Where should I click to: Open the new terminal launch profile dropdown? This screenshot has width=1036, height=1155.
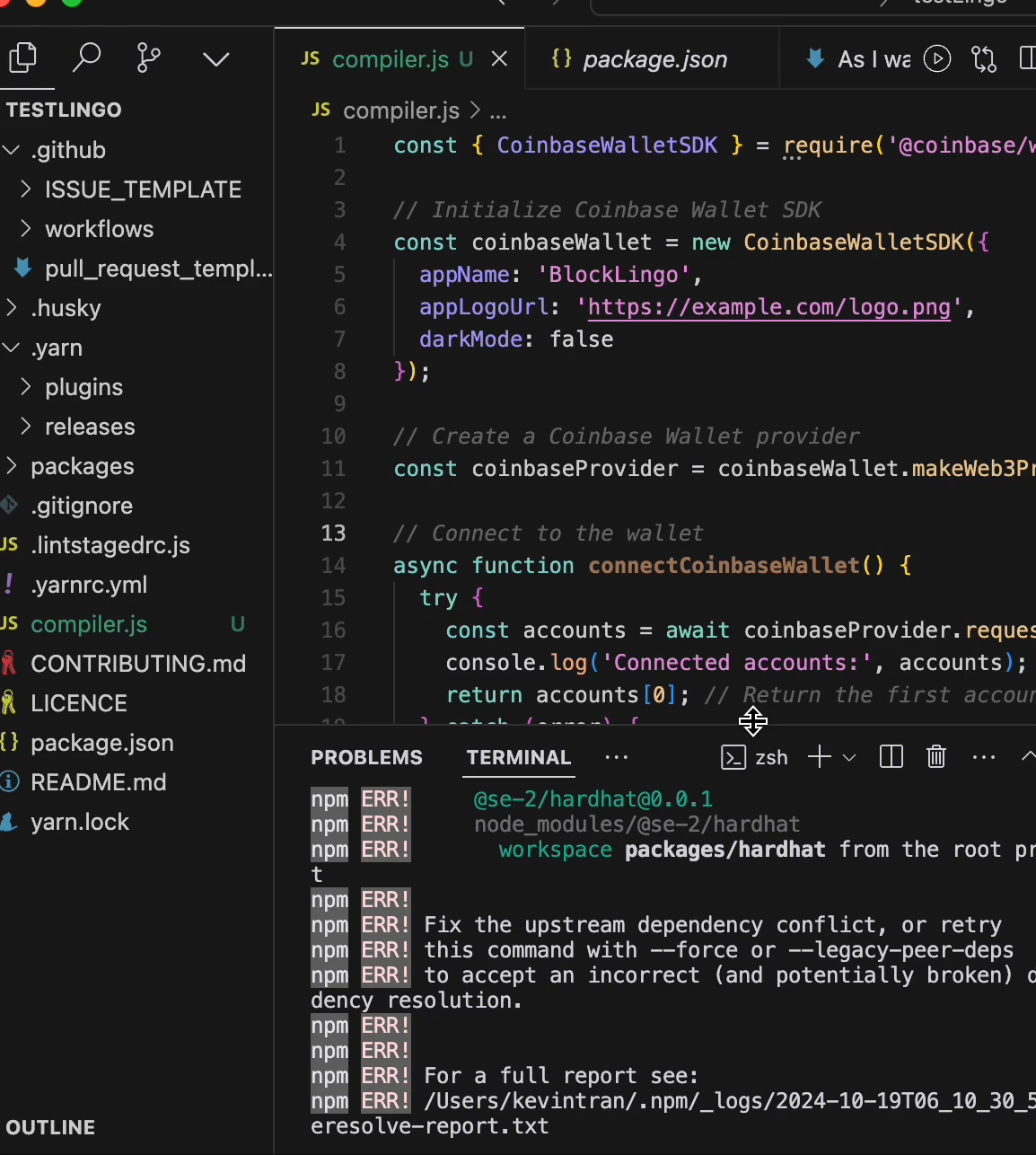pyautogui.click(x=849, y=758)
